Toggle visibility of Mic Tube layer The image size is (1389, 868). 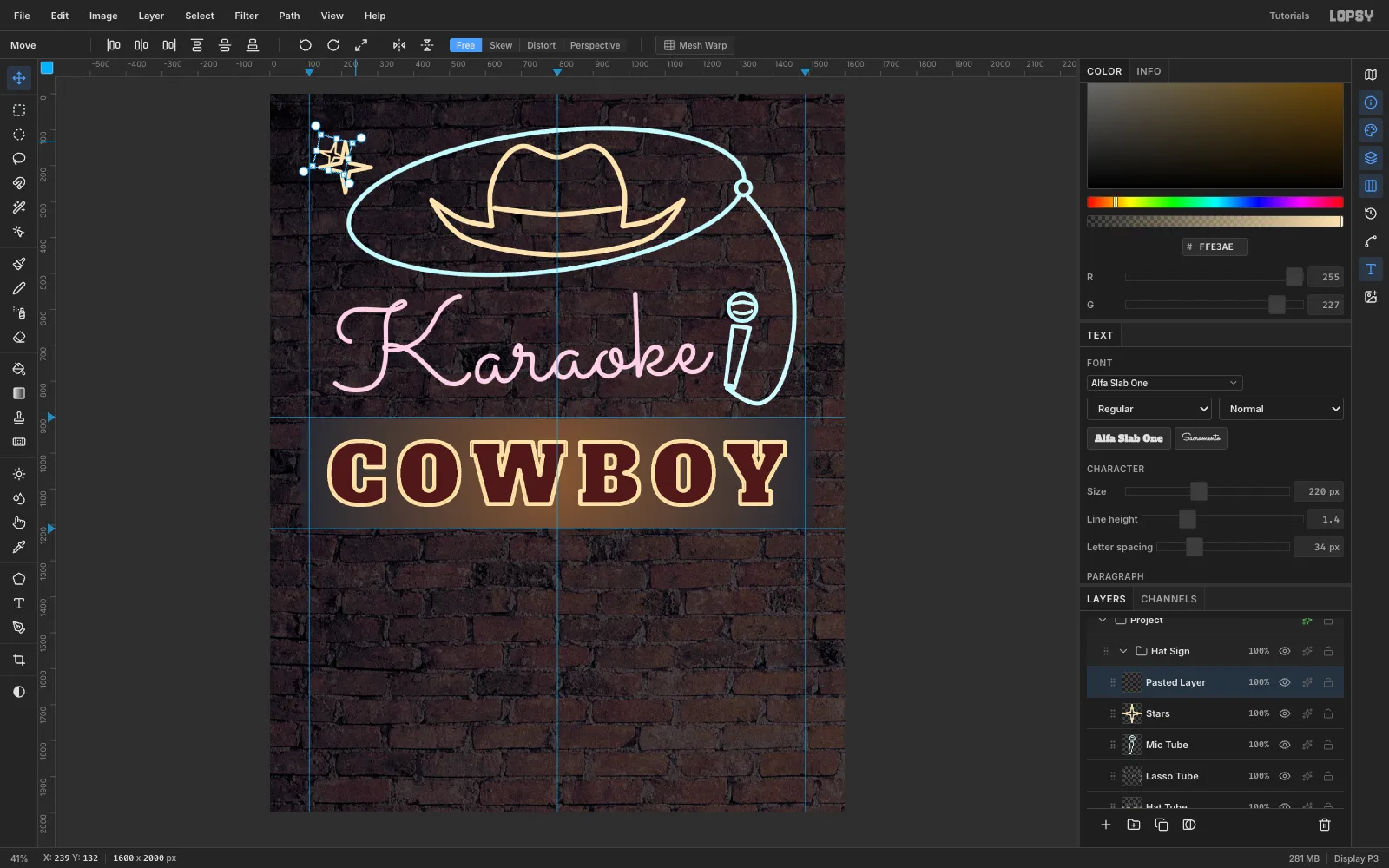1285,745
